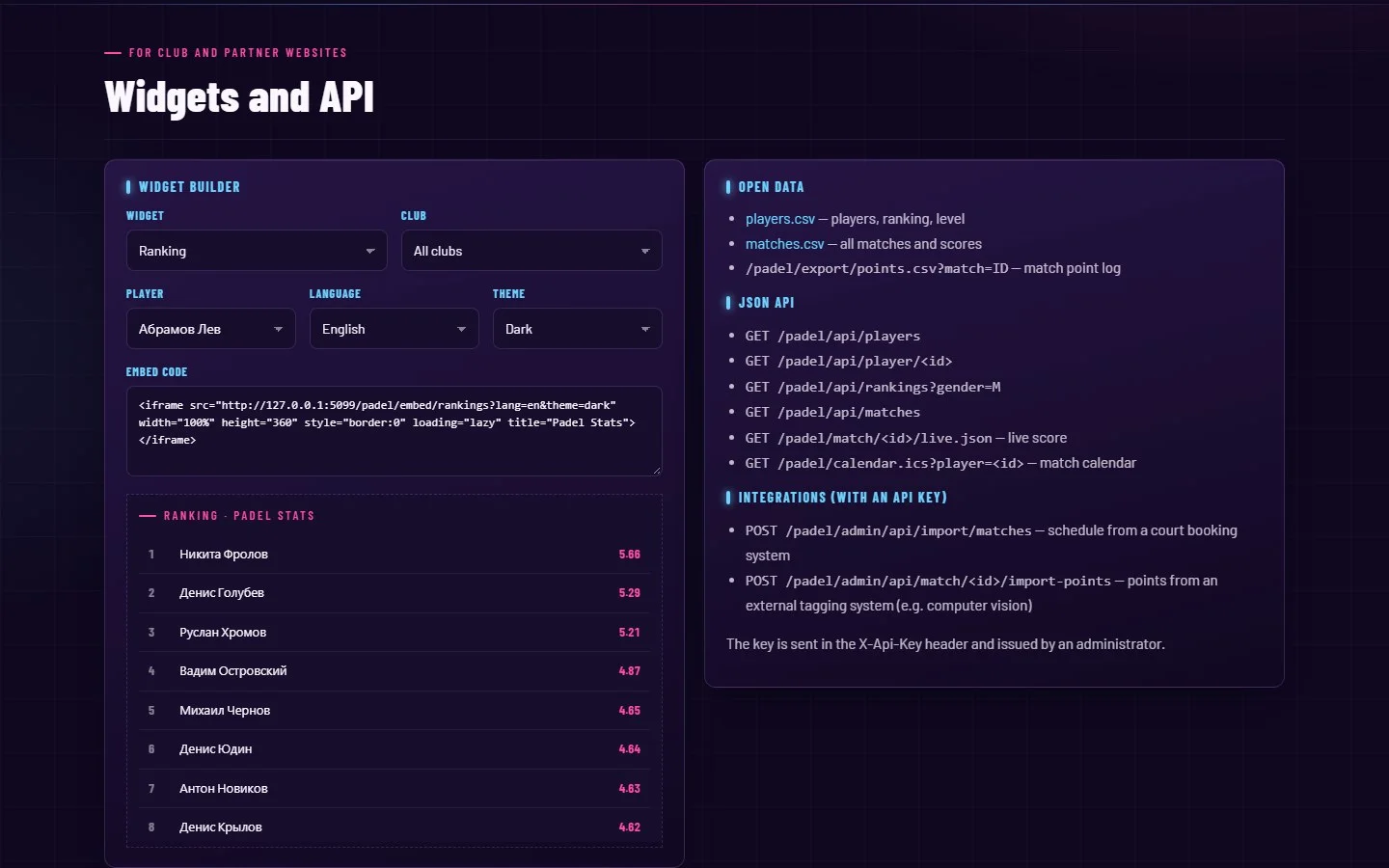The width and height of the screenshot is (1389, 868).
Task: Click the Ranking · Padel Stats preview header
Action: [239, 516]
